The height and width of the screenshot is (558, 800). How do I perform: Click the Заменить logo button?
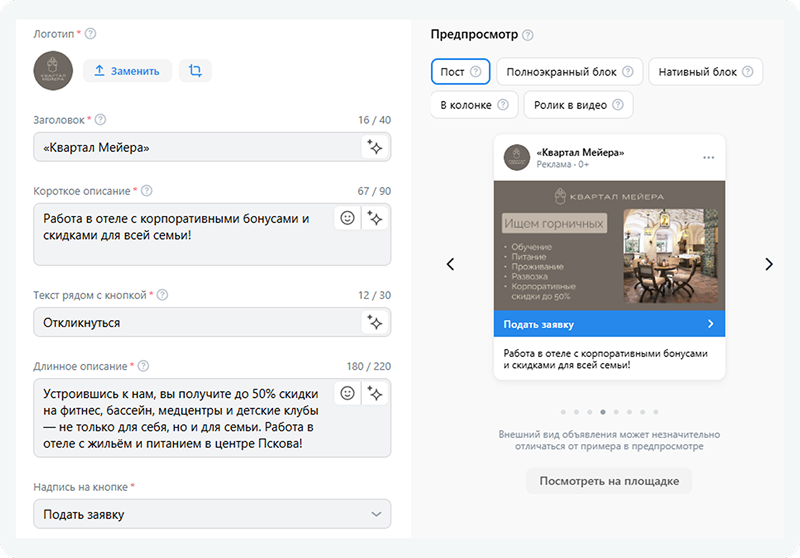pos(127,71)
